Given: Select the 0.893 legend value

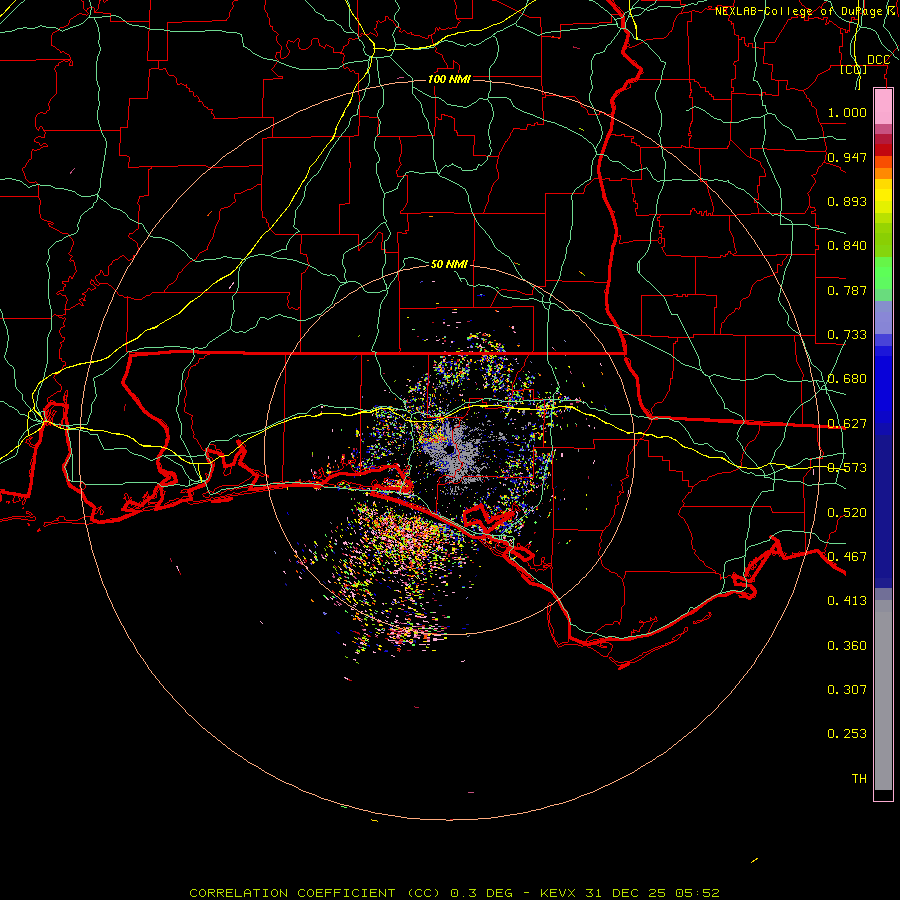Looking at the screenshot, I should click(847, 201).
